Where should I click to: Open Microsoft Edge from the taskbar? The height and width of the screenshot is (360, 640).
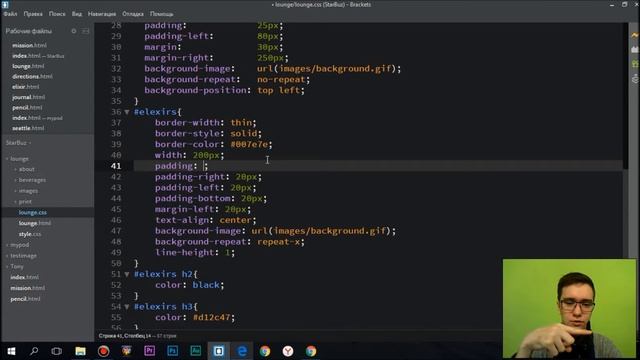(242, 351)
